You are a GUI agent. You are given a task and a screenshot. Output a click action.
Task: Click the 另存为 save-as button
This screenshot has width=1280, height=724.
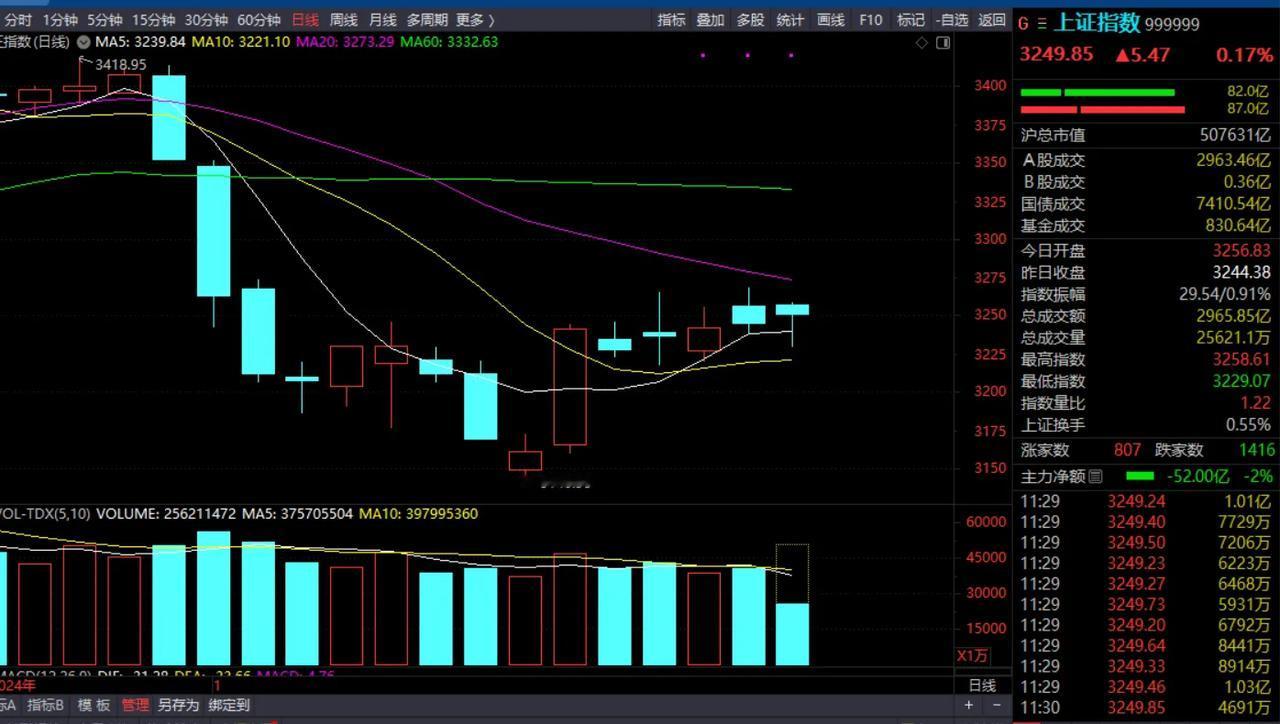[x=178, y=705]
